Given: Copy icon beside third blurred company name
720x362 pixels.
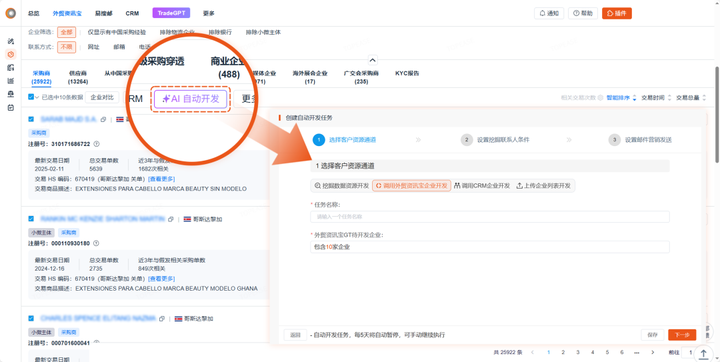Looking at the screenshot, I should 163,318.
